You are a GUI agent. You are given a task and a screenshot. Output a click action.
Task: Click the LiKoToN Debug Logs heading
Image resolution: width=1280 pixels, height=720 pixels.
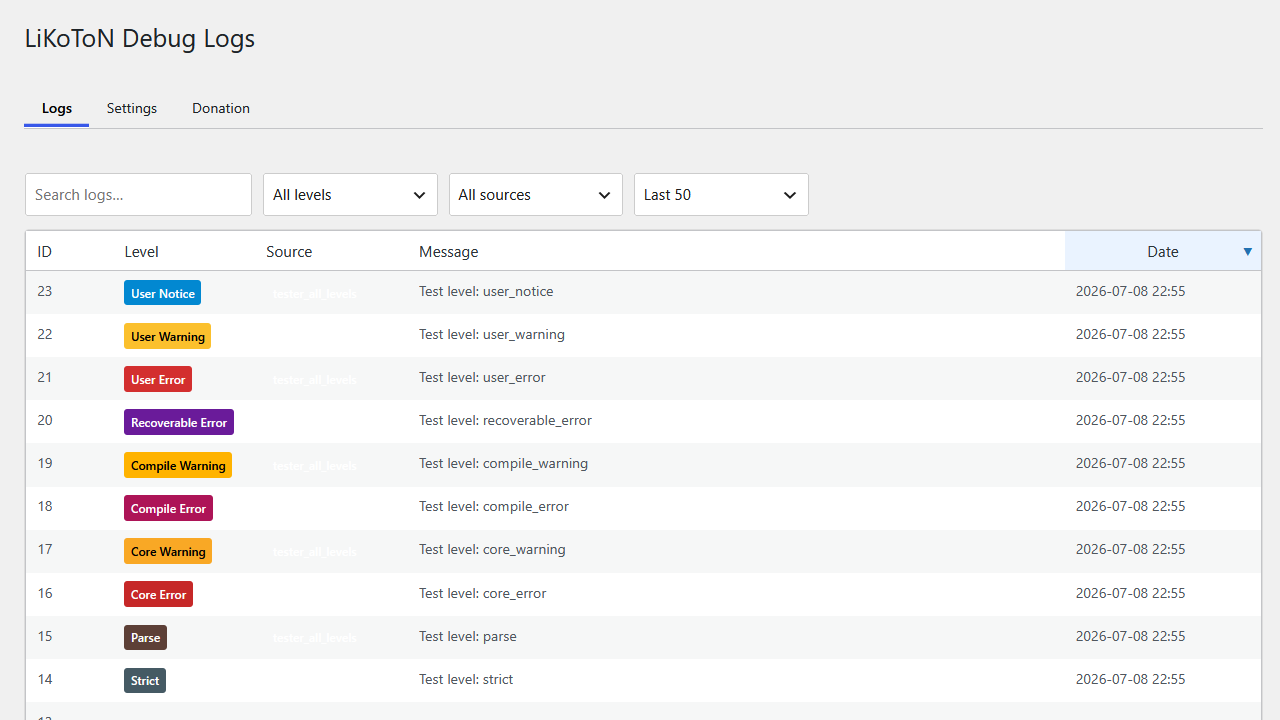coord(140,39)
